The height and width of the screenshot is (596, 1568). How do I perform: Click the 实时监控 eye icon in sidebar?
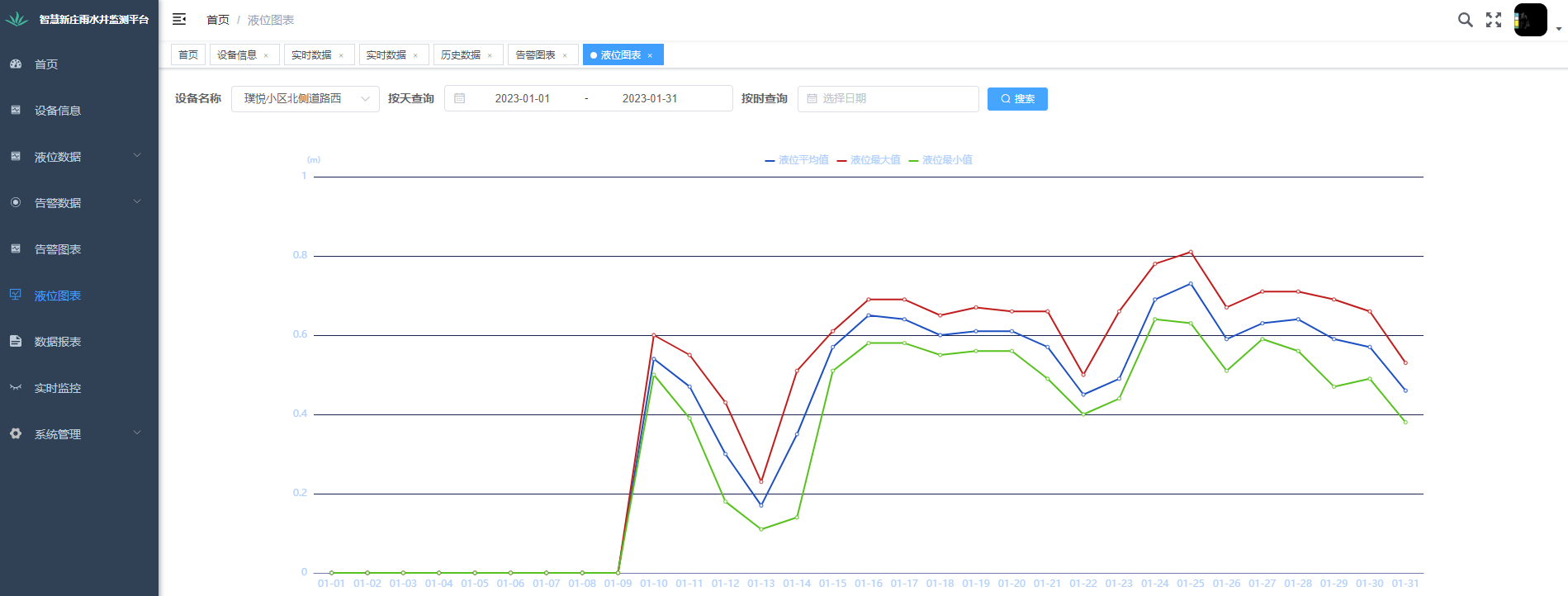click(x=16, y=388)
